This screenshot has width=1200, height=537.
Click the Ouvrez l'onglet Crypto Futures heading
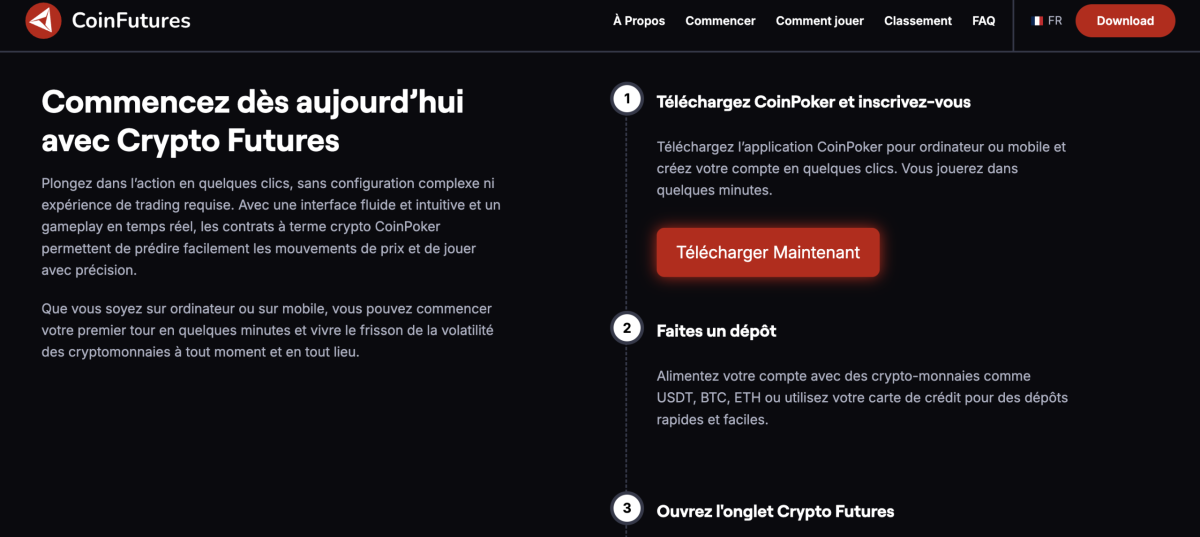tap(775, 511)
